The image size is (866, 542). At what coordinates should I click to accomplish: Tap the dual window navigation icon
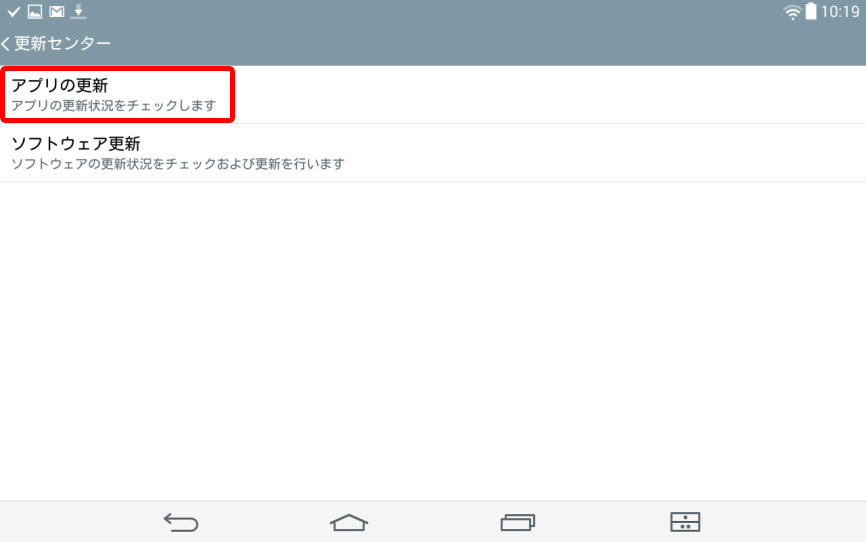tap(685, 522)
